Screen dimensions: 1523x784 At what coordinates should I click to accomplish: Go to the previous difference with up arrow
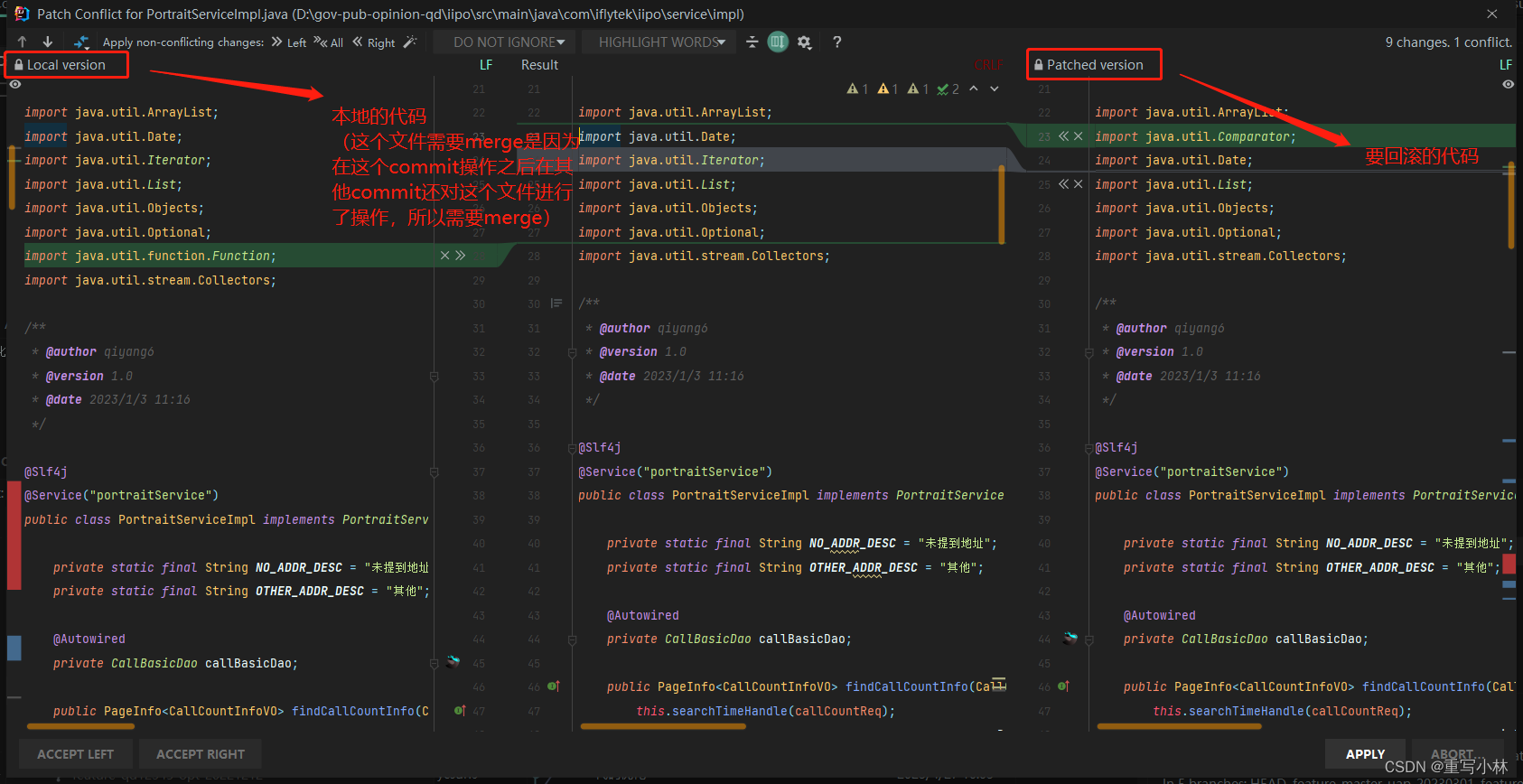tap(23, 42)
